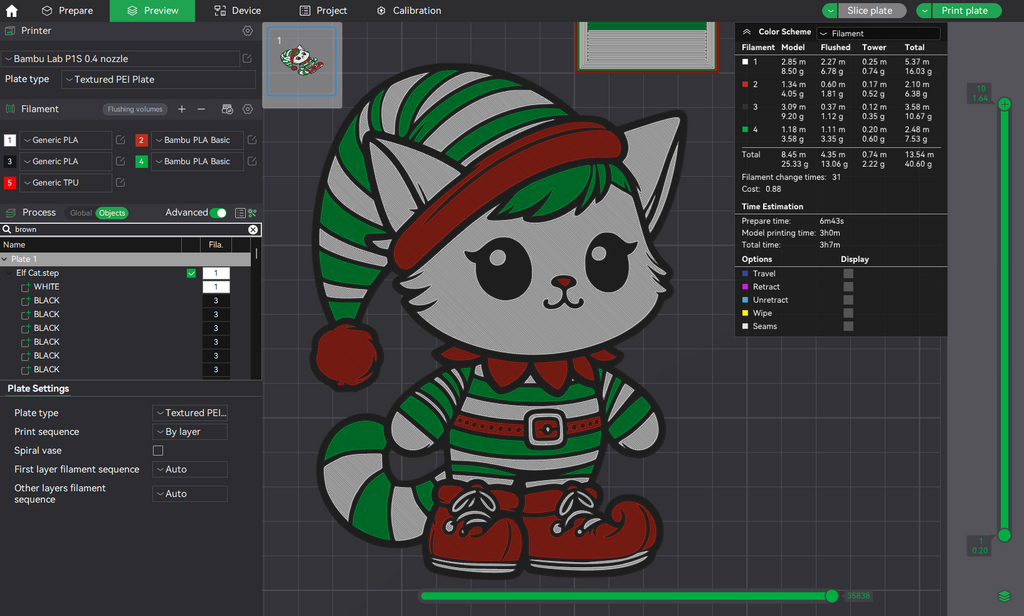Edit filament 2 Bambu PLA Basic preset
Screen dimensions: 1024x616
tap(252, 140)
